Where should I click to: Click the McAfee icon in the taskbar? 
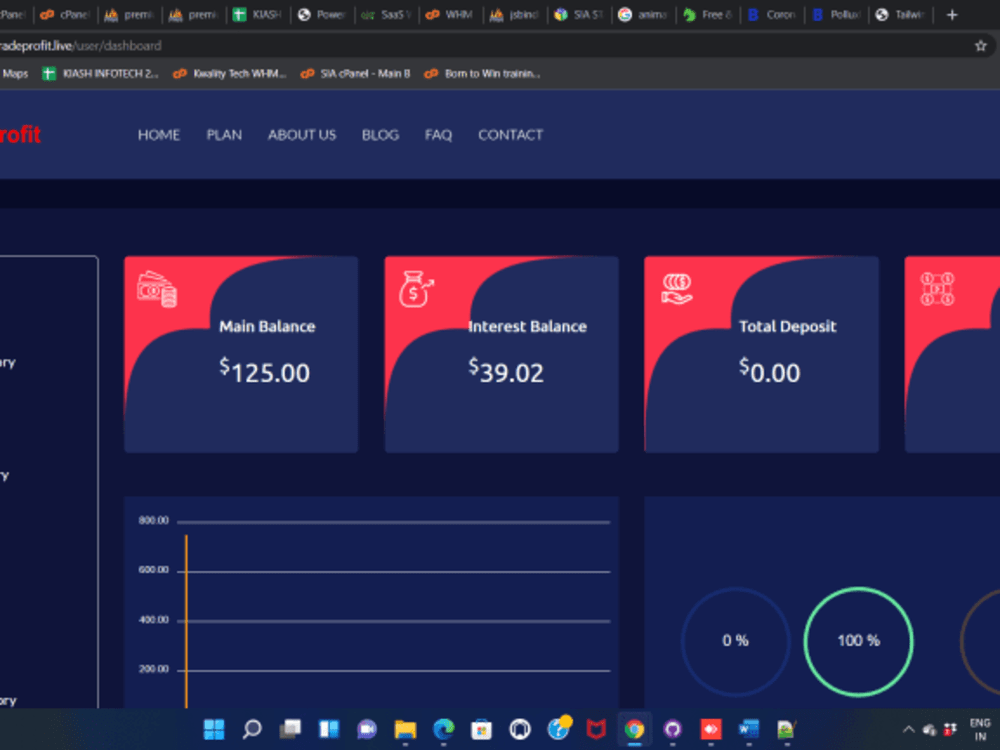595,731
